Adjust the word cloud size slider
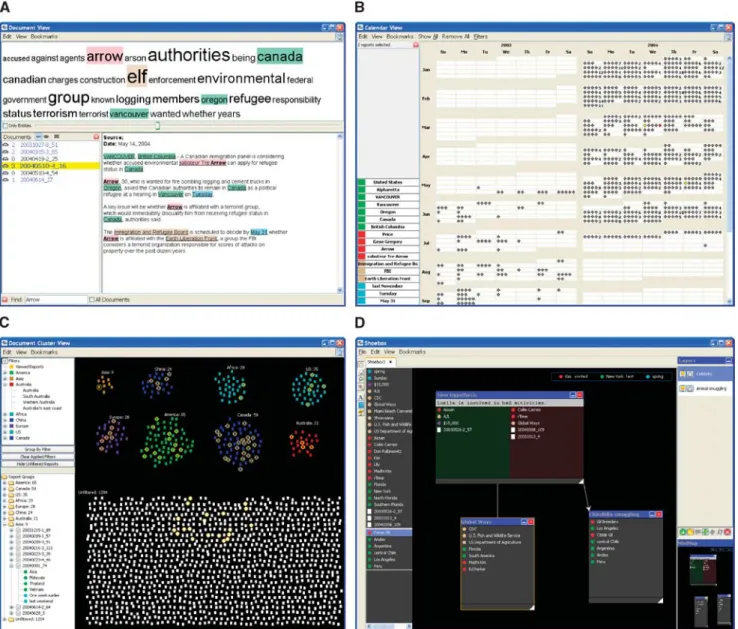Image resolution: width=738 pixels, height=629 pixels. (158, 126)
